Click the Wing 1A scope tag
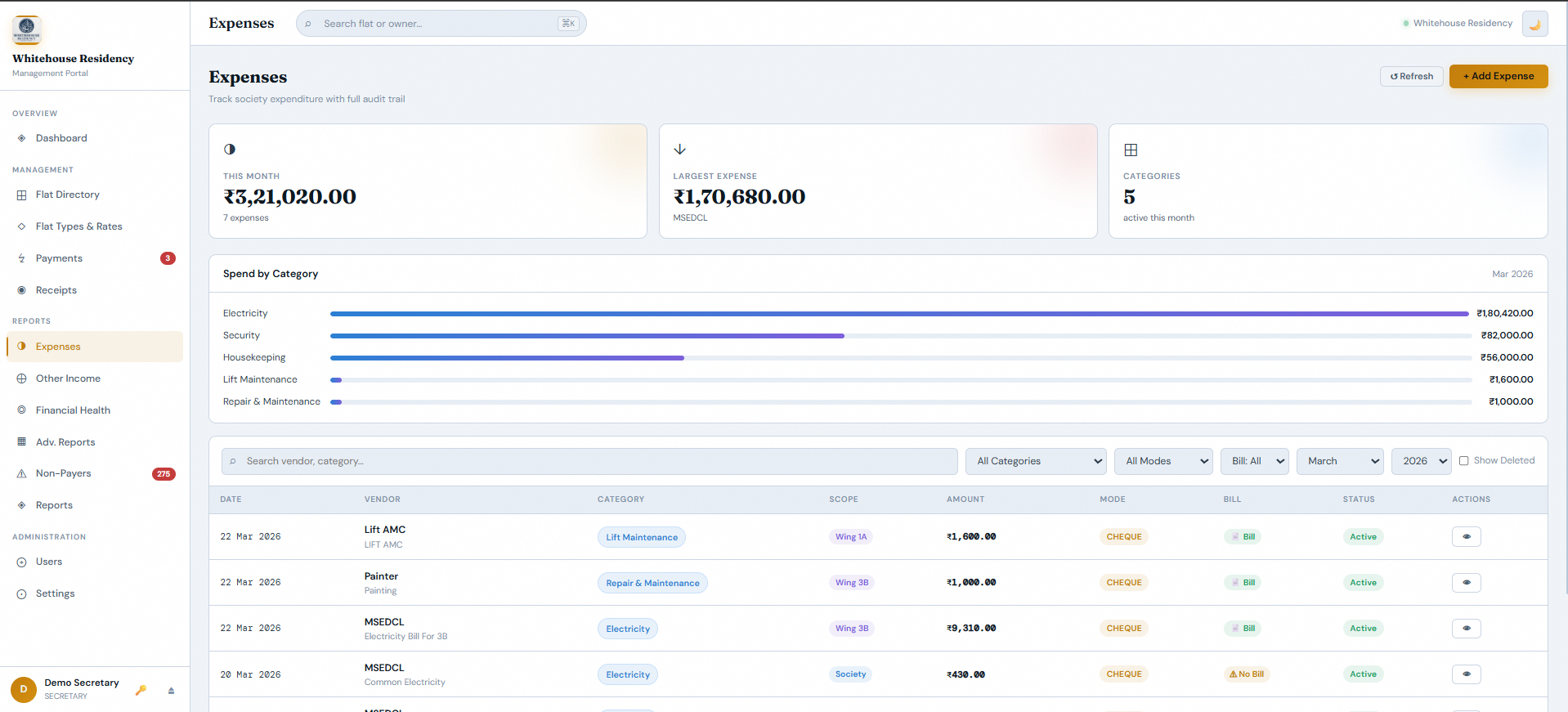This screenshot has height=712, width=1568. [x=851, y=537]
